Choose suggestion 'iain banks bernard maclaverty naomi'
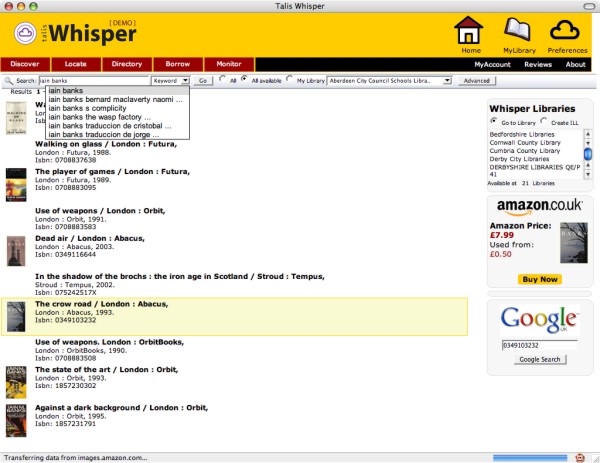 [x=117, y=99]
